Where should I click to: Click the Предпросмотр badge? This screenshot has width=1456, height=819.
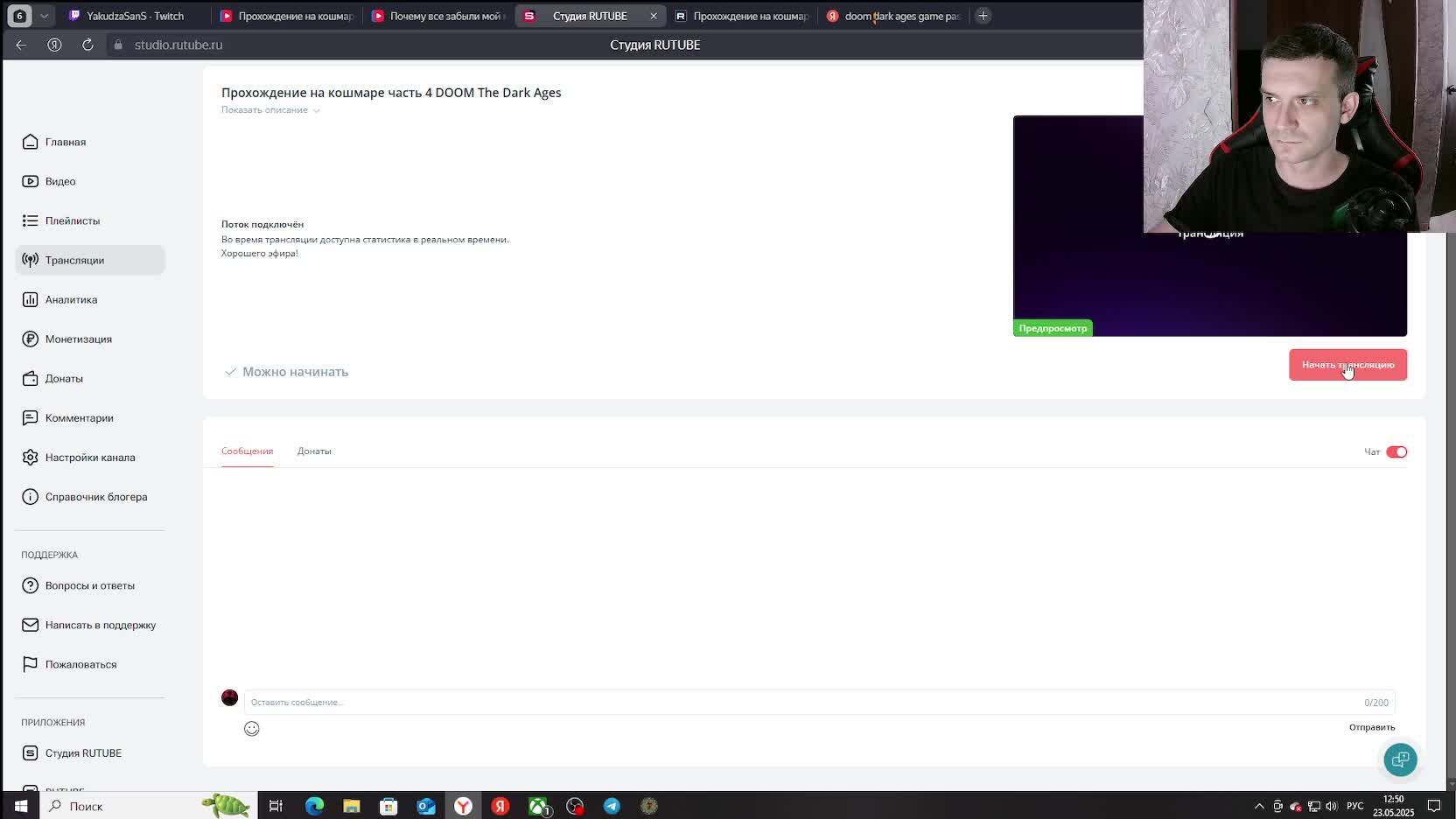coord(1053,328)
